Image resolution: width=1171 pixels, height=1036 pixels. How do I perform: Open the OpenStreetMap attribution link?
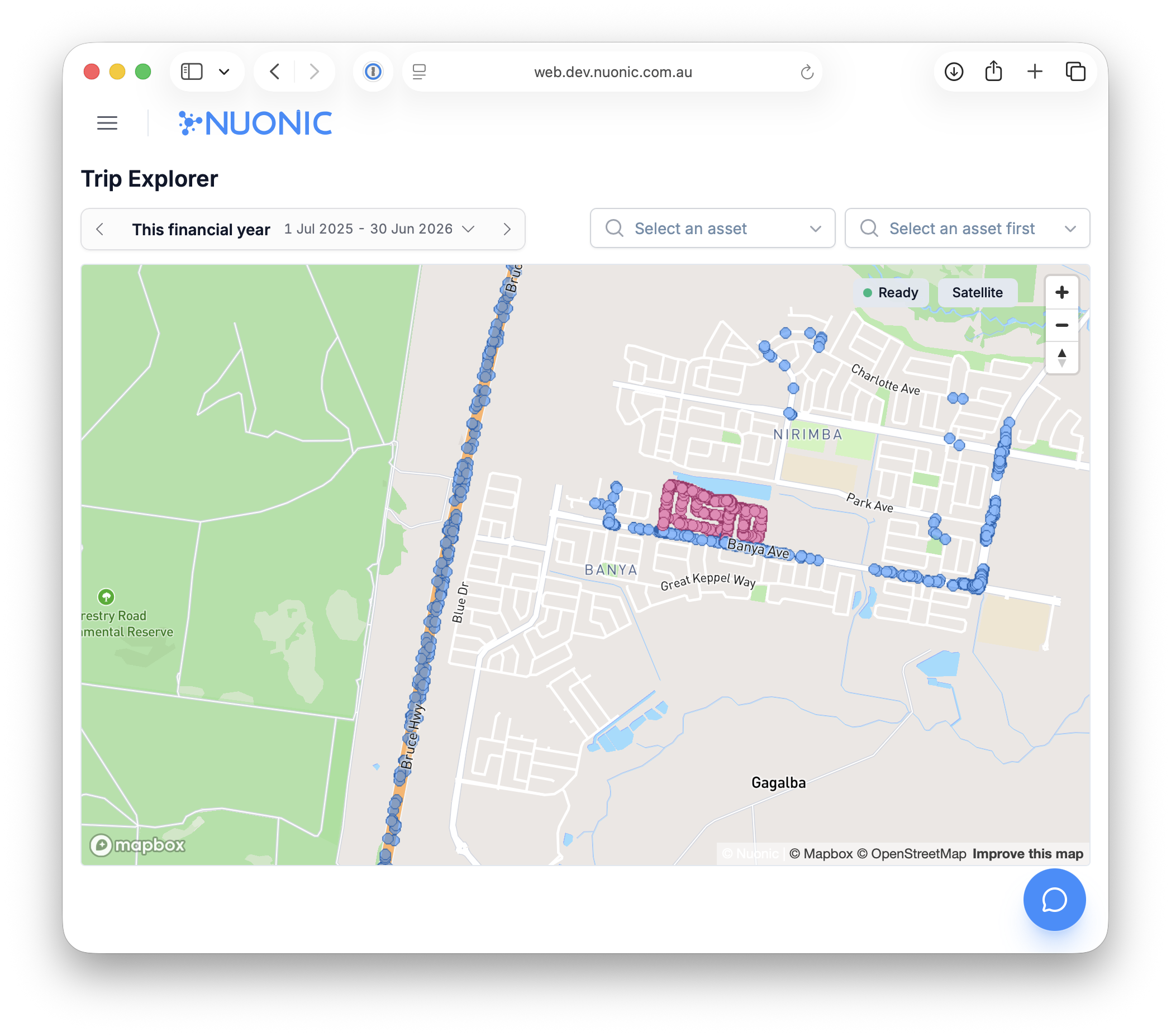coord(911,853)
